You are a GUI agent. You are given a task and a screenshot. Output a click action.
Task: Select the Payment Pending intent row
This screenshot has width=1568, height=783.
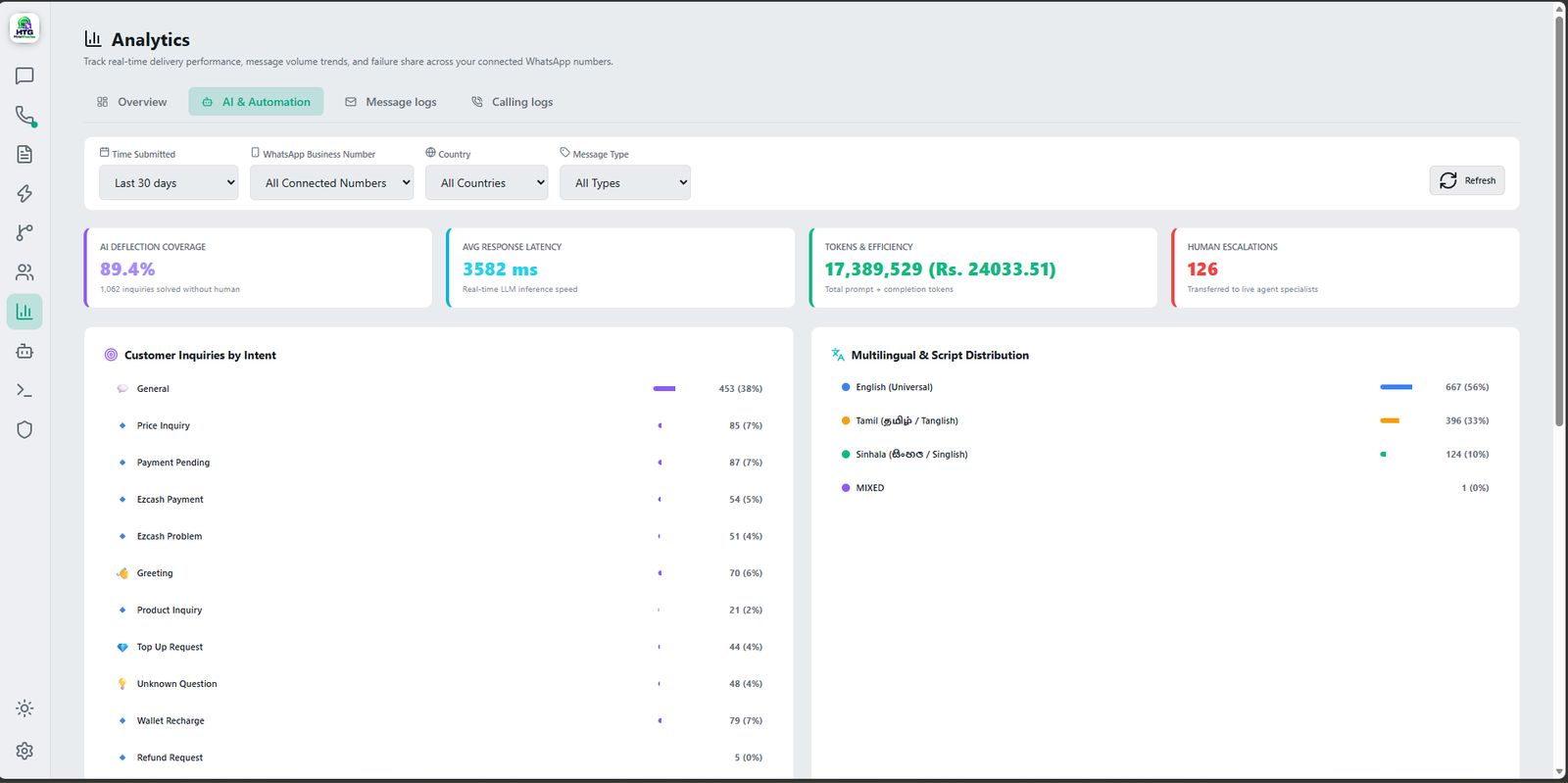(438, 463)
